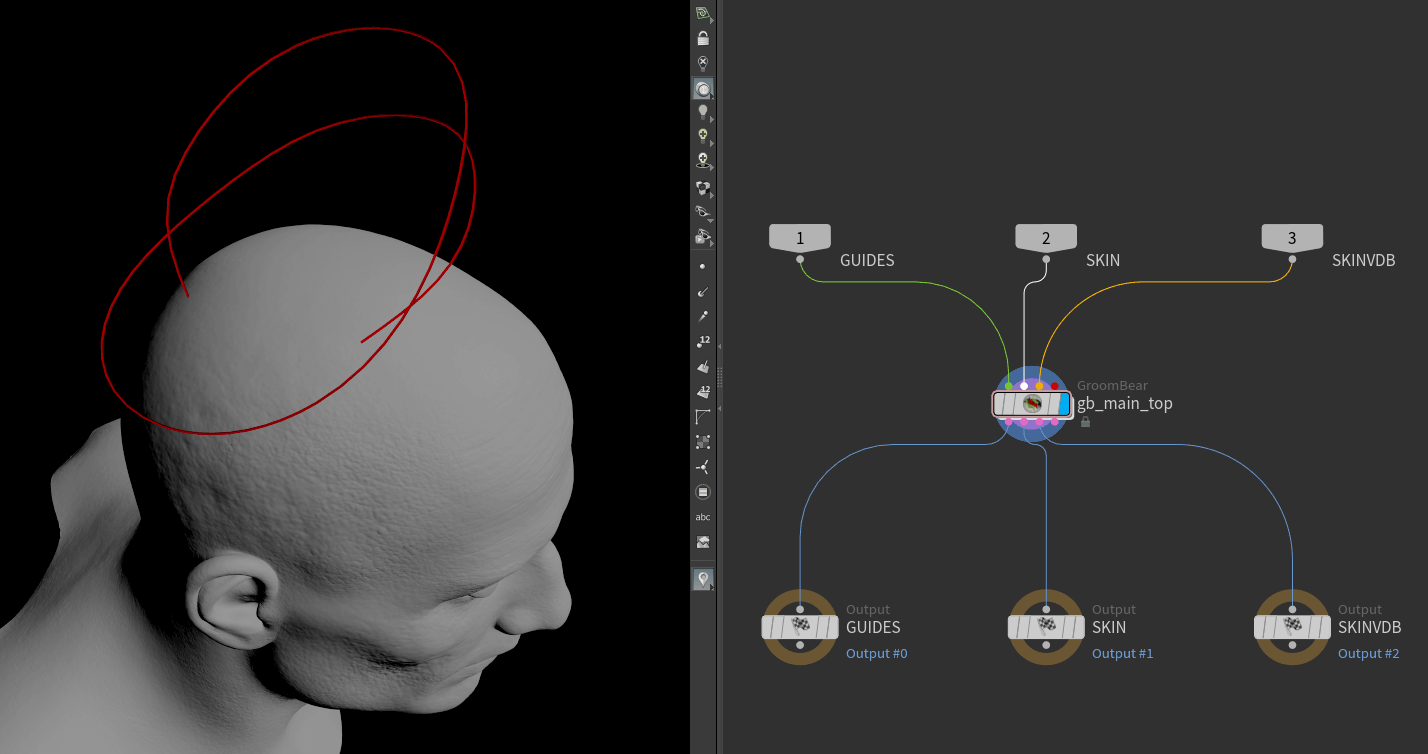Toggle display point trails
The width and height of the screenshot is (1428, 754).
pos(703,316)
